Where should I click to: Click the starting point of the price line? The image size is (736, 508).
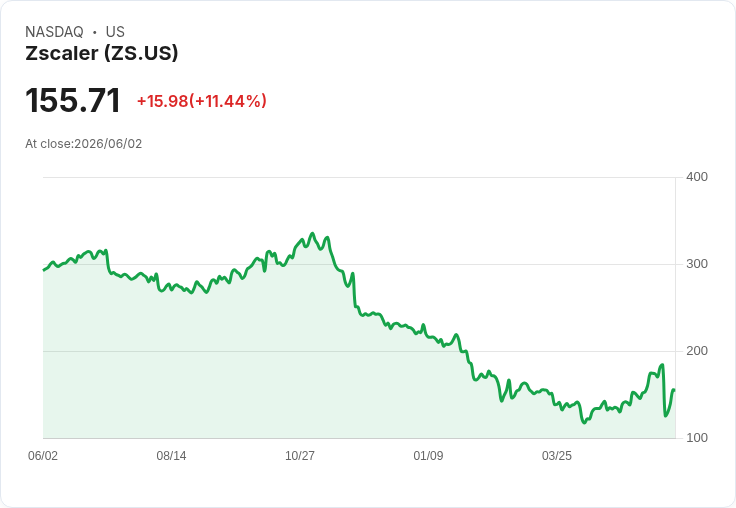pos(44,270)
